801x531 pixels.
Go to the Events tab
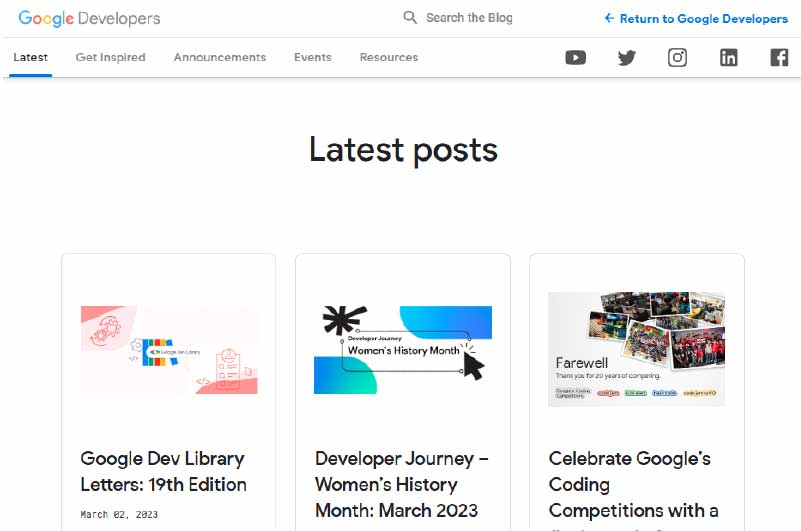[313, 57]
